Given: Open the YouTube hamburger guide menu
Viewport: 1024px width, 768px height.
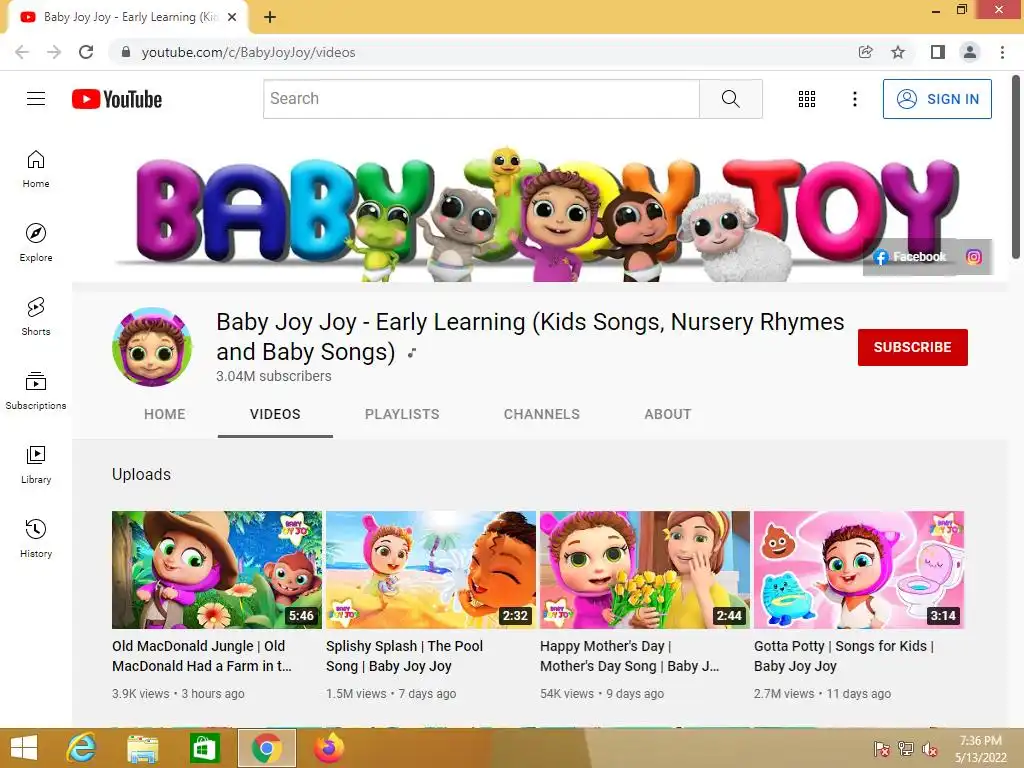Looking at the screenshot, I should [36, 99].
